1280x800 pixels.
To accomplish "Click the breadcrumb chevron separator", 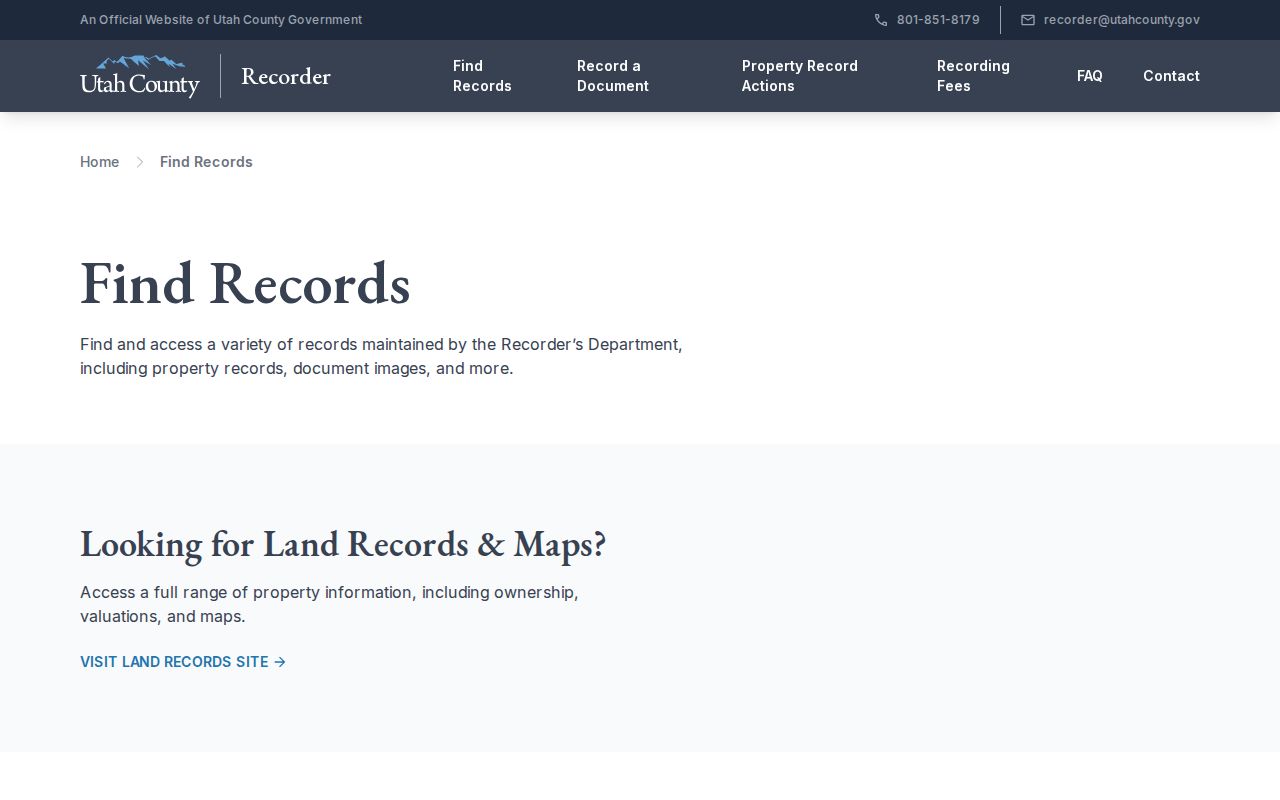I will [x=140, y=162].
